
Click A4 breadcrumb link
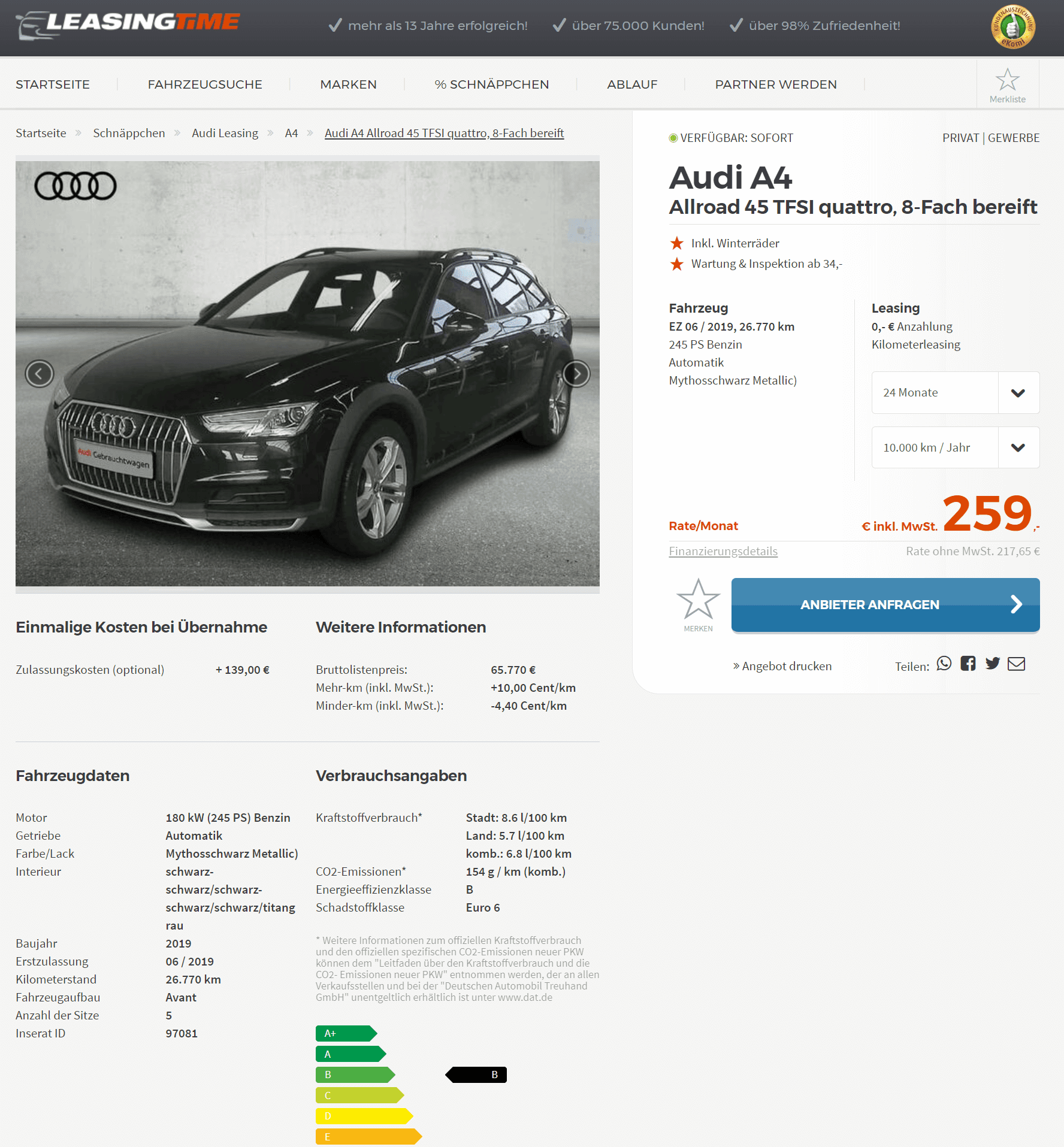(x=291, y=133)
